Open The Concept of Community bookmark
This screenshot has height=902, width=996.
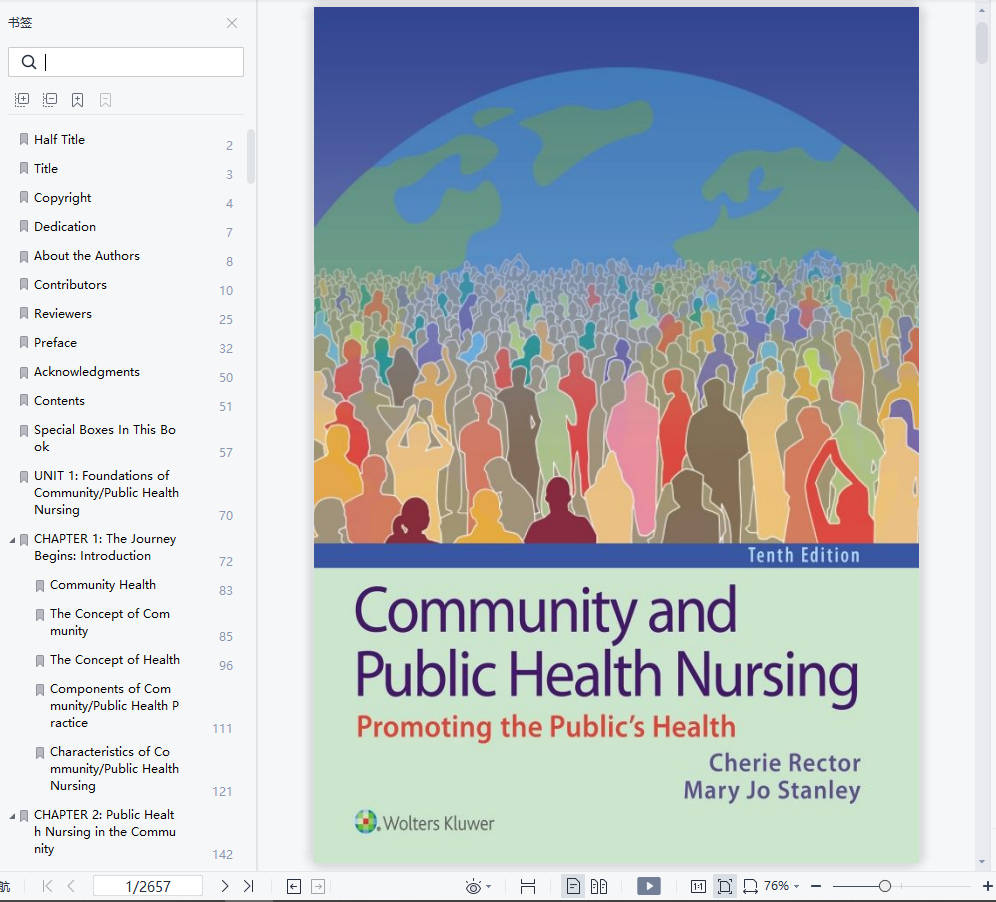coord(109,622)
